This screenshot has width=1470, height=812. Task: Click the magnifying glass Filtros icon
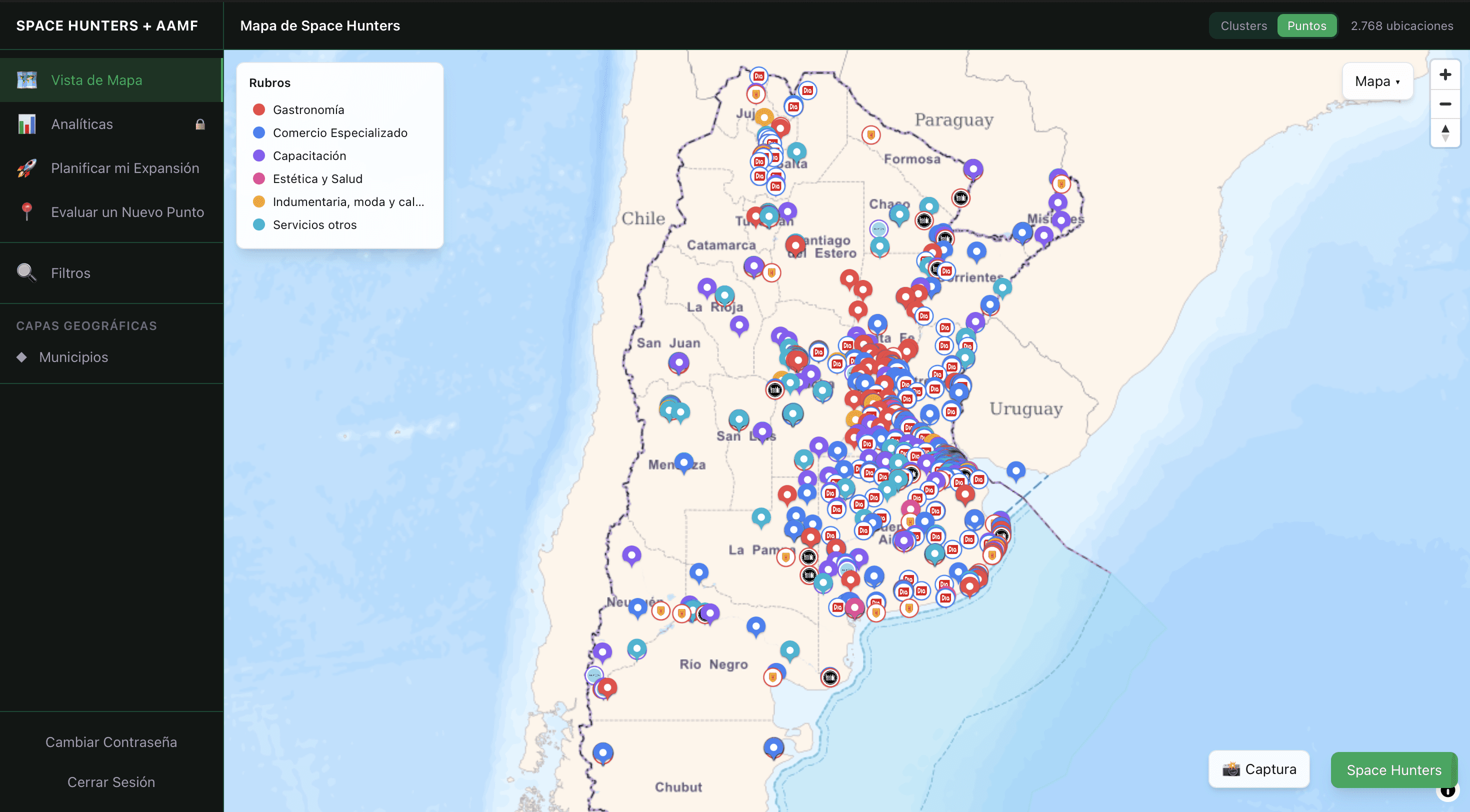tap(27, 273)
